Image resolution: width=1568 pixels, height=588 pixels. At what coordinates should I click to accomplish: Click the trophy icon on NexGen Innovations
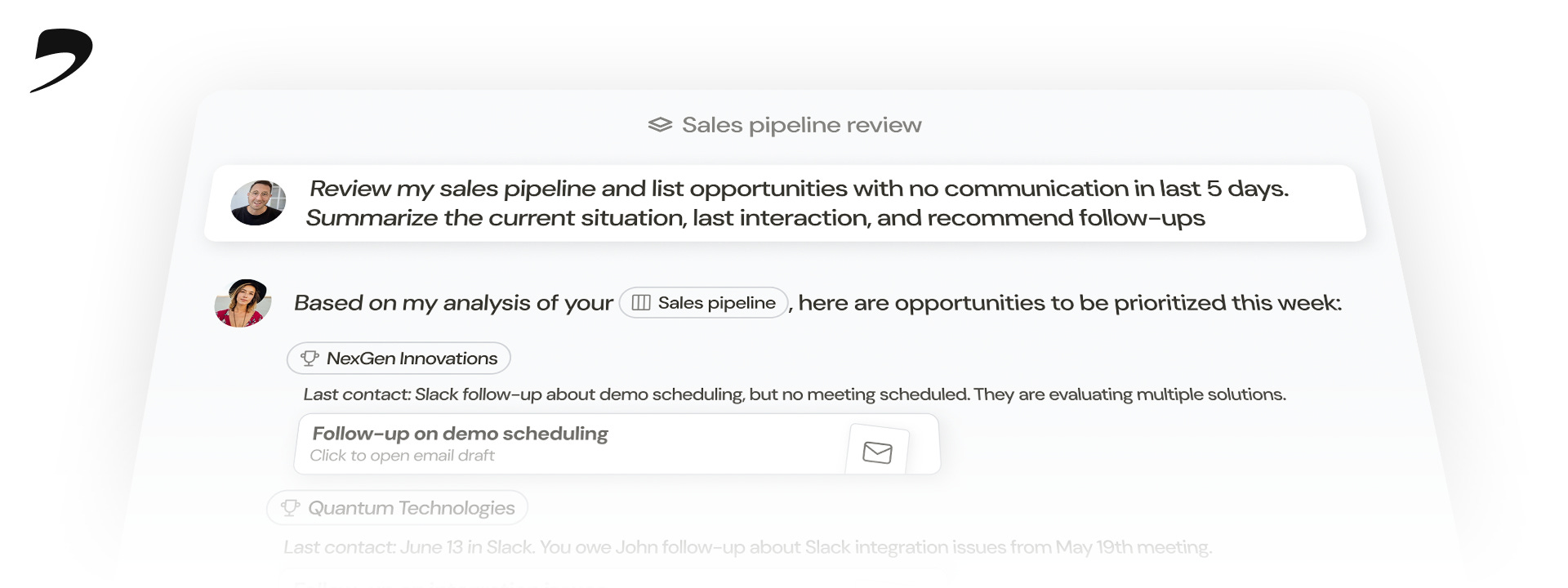pyautogui.click(x=310, y=359)
